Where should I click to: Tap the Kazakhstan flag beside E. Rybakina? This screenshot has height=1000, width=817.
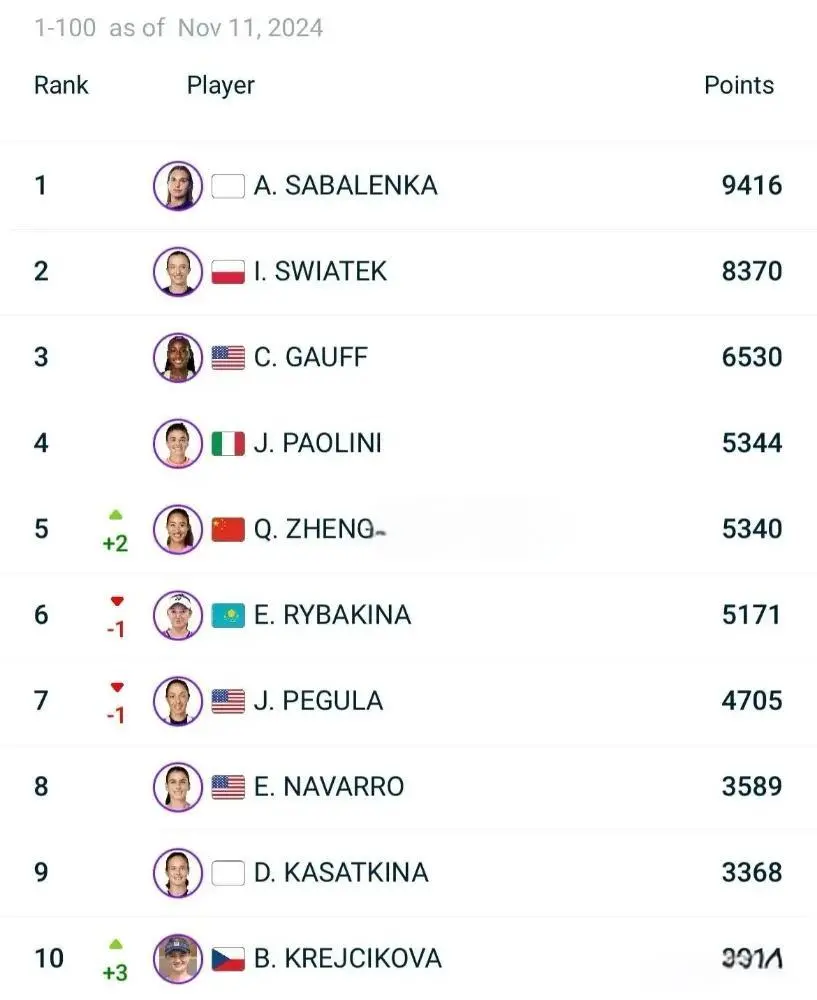click(228, 615)
